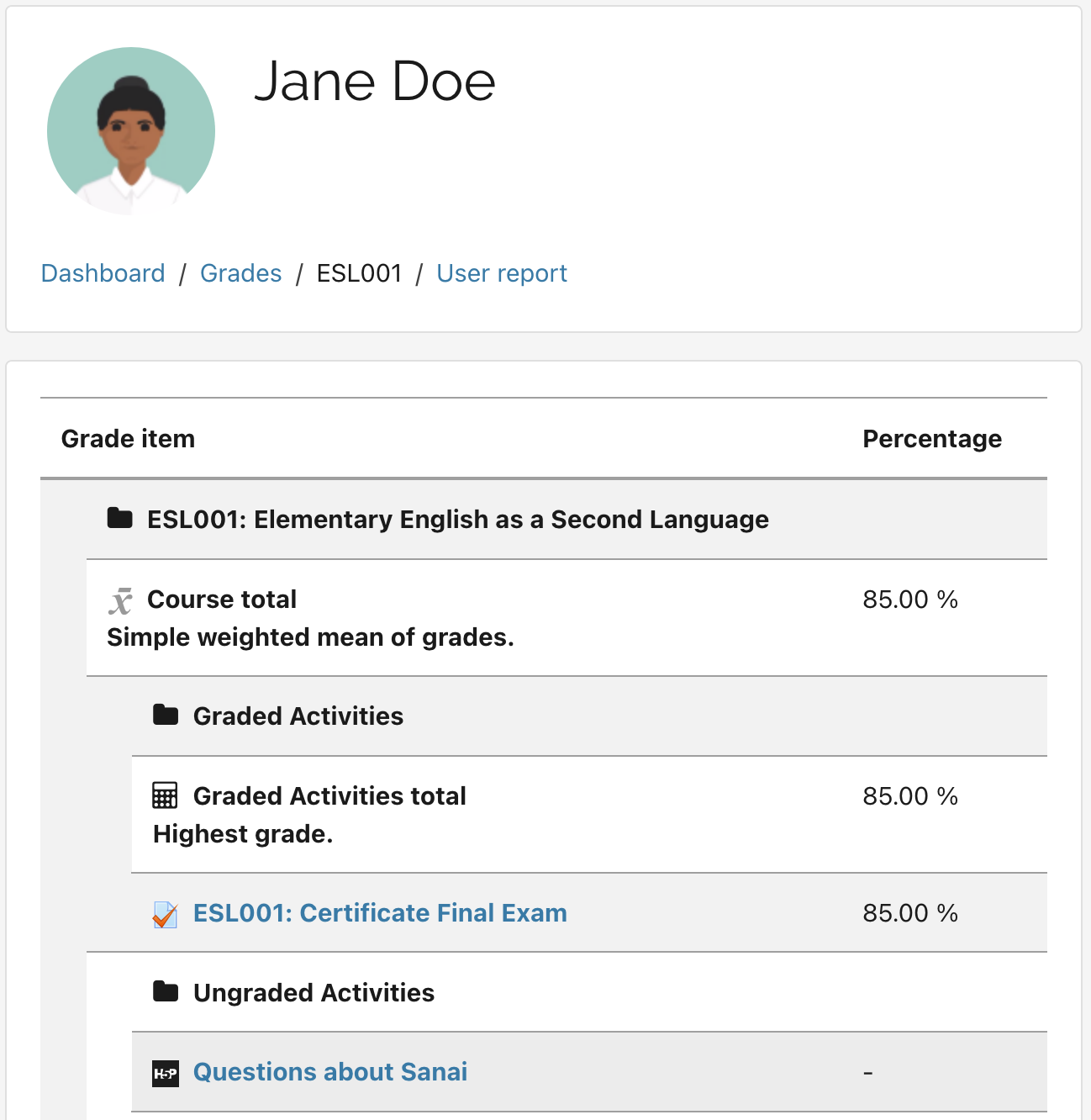Click the Ungraded Activities category label

coord(314,993)
